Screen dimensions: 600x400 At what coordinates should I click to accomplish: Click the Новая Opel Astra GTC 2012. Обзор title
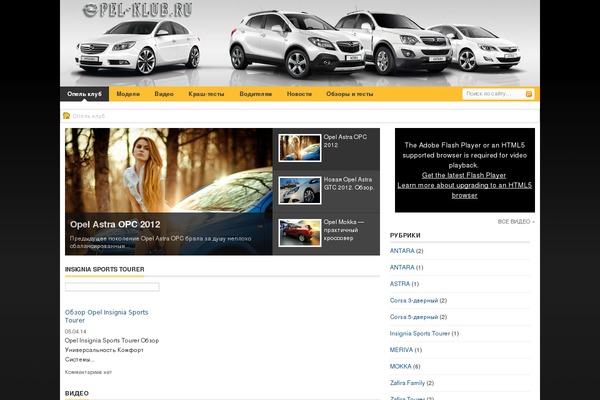pyautogui.click(x=349, y=183)
